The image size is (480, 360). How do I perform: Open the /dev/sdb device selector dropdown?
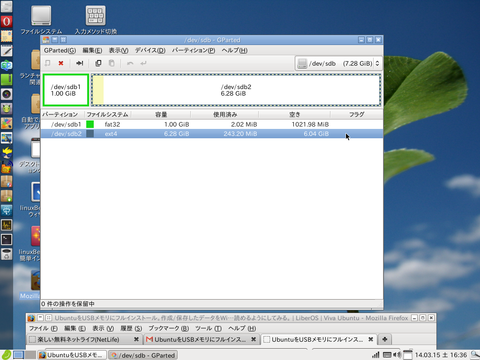[338, 63]
